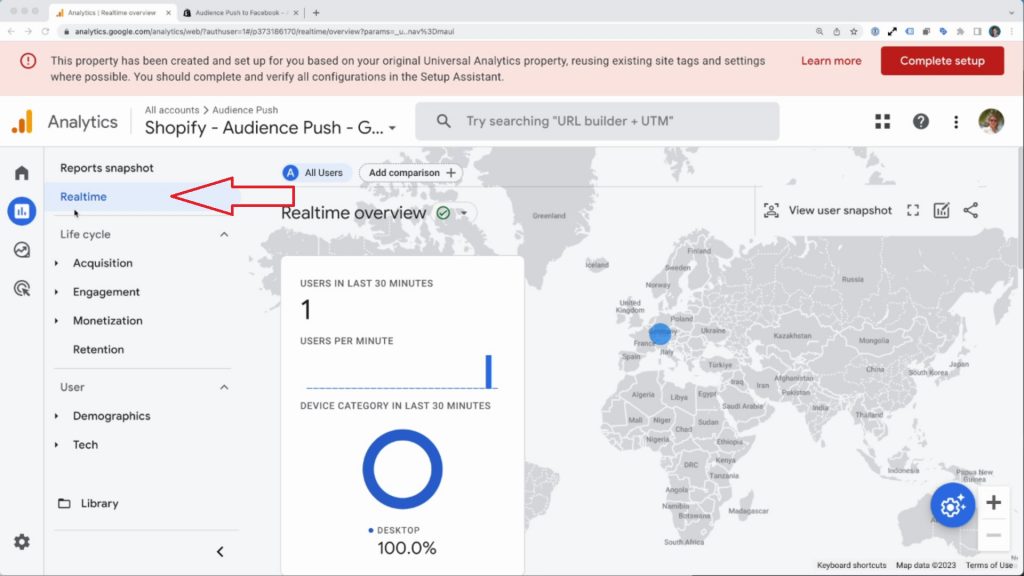Click the blue insights gear button
Image resolution: width=1024 pixels, height=576 pixels.
(952, 505)
